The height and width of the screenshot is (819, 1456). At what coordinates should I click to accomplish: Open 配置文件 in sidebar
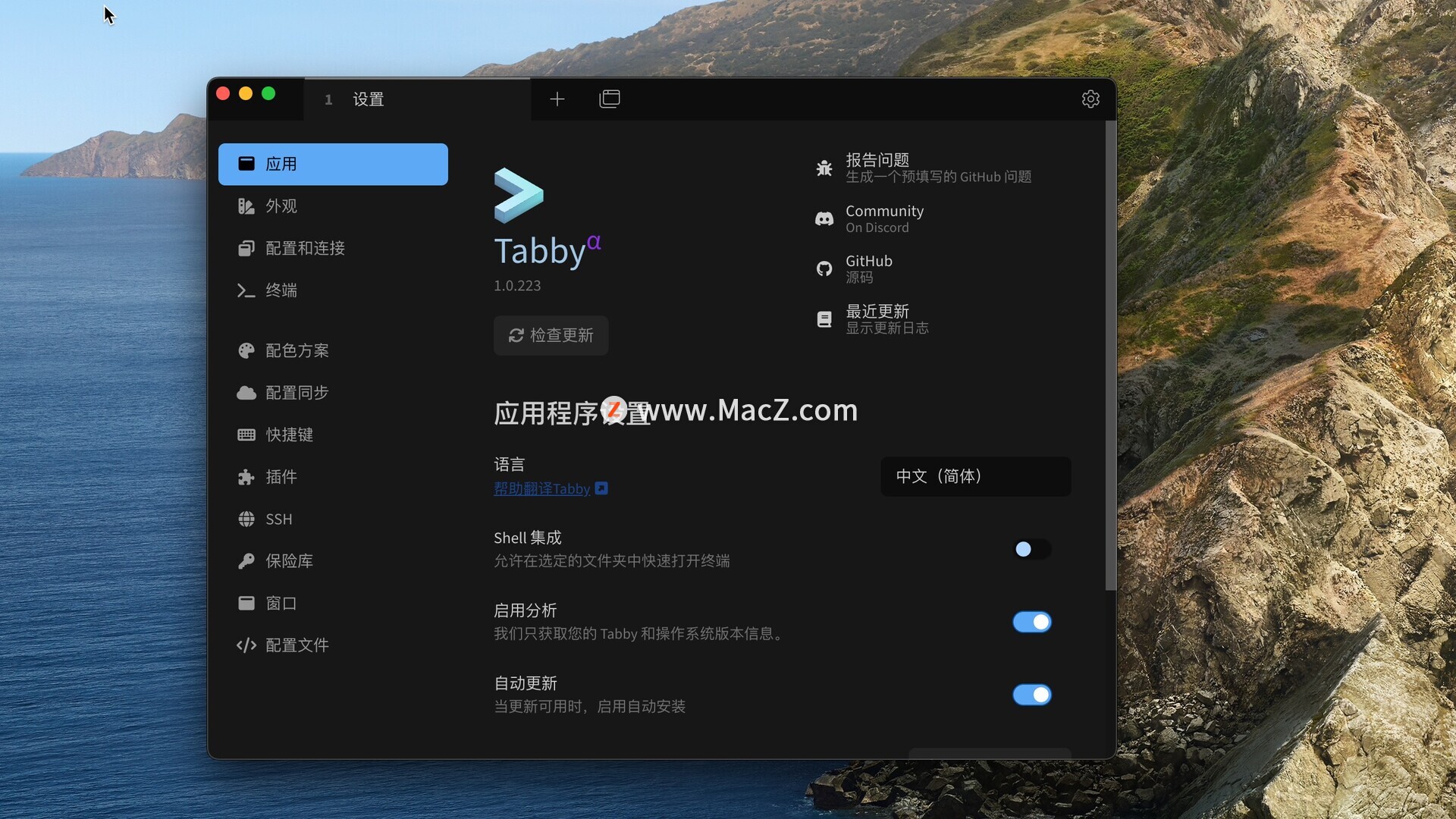tap(333, 645)
